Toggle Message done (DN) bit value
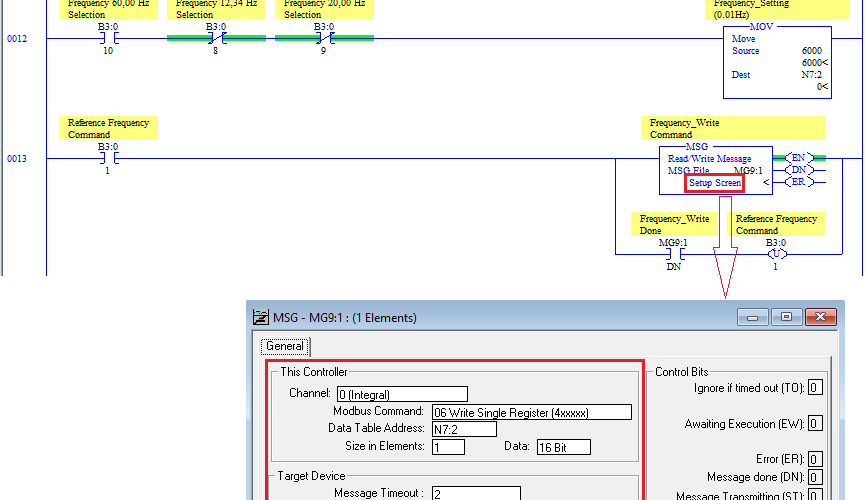The width and height of the screenshot is (867, 500). tap(815, 477)
